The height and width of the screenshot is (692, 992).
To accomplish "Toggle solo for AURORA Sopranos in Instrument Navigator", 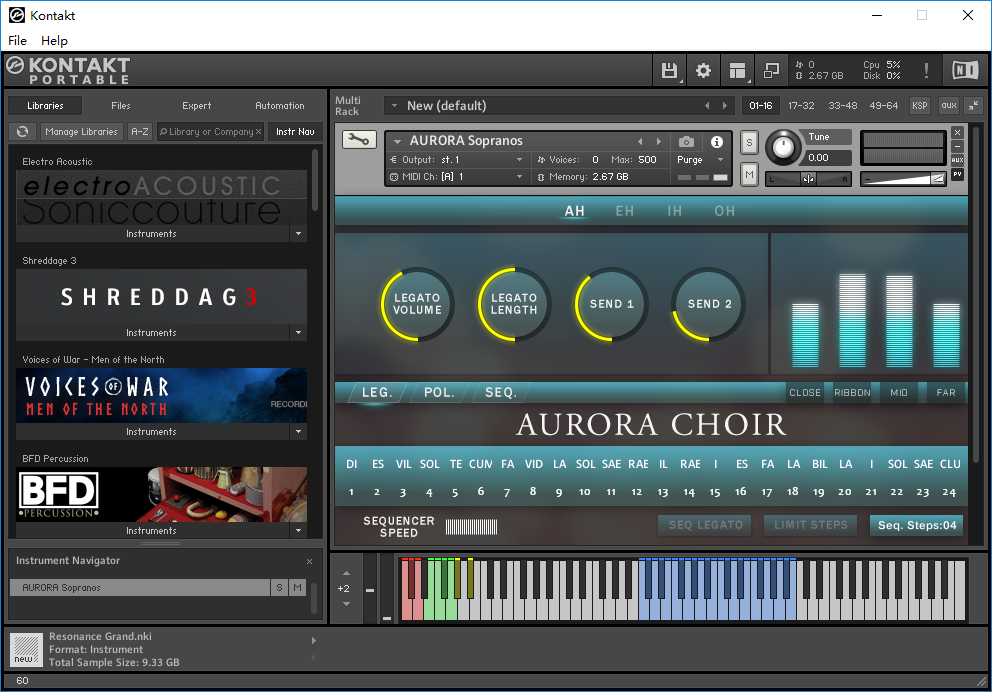I will pos(280,588).
